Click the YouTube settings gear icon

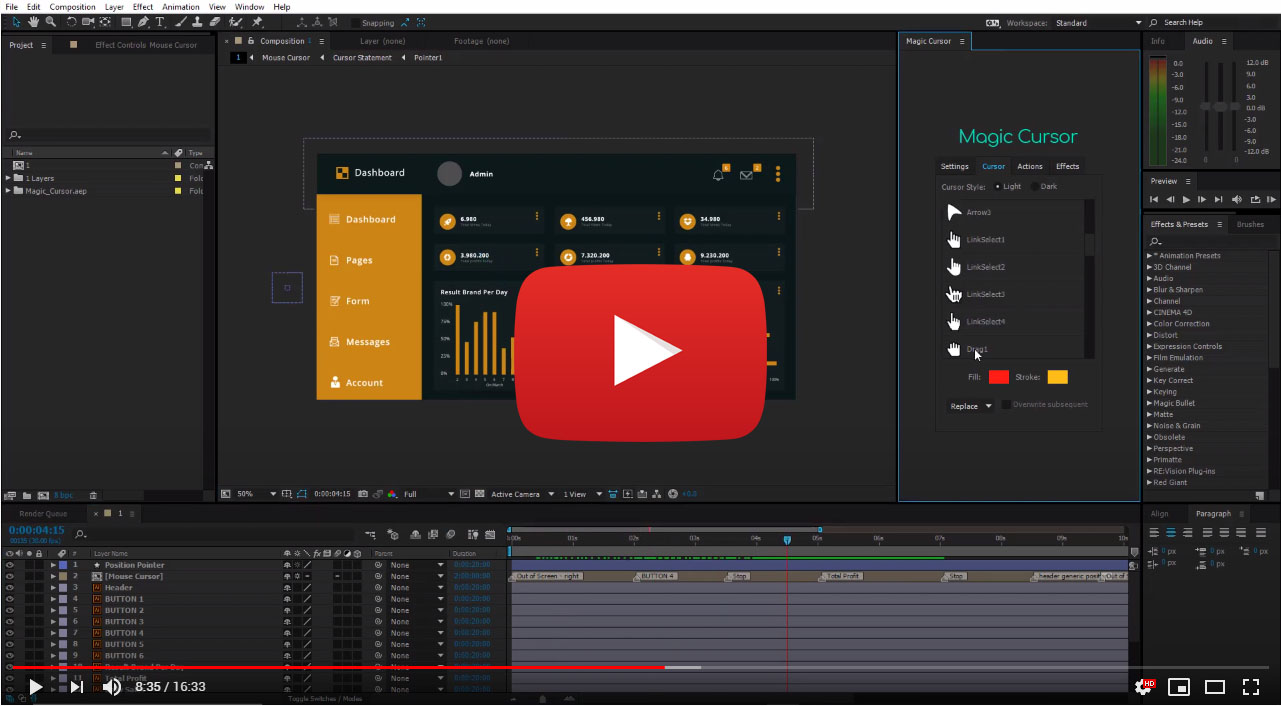click(1143, 686)
